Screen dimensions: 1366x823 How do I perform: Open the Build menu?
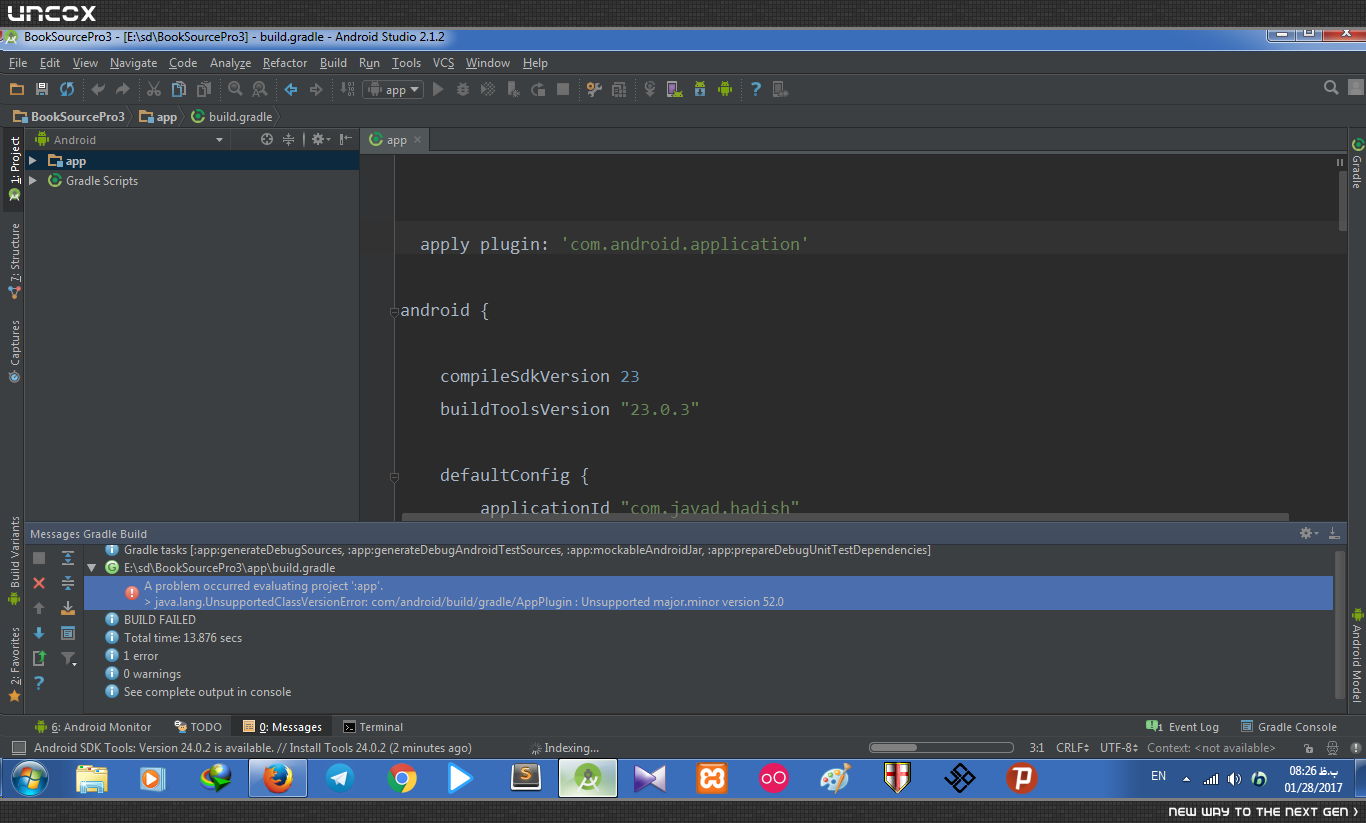click(x=333, y=63)
